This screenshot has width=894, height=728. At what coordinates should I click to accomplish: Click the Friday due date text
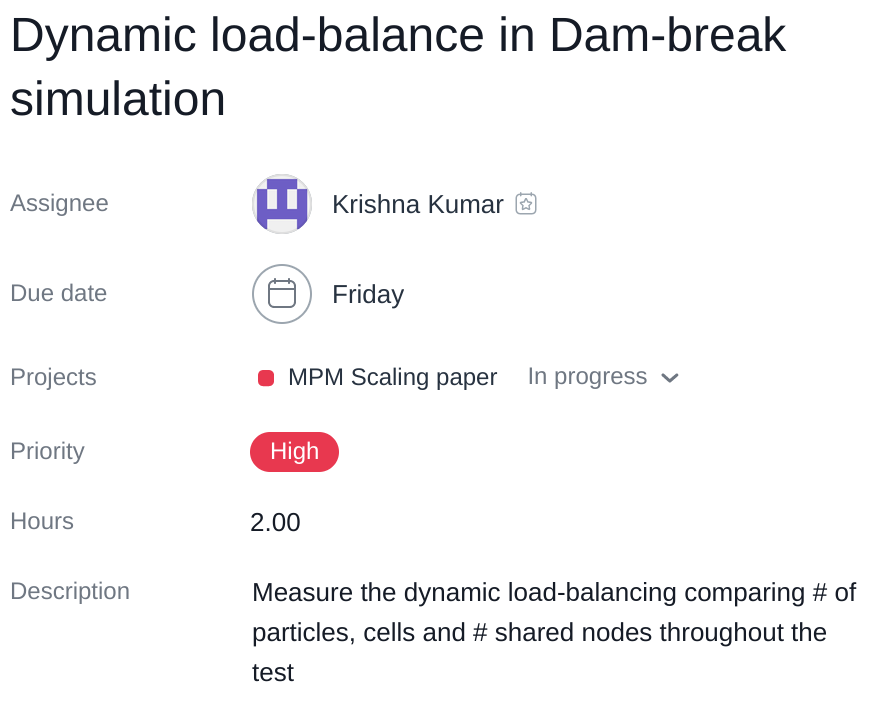[x=368, y=295]
